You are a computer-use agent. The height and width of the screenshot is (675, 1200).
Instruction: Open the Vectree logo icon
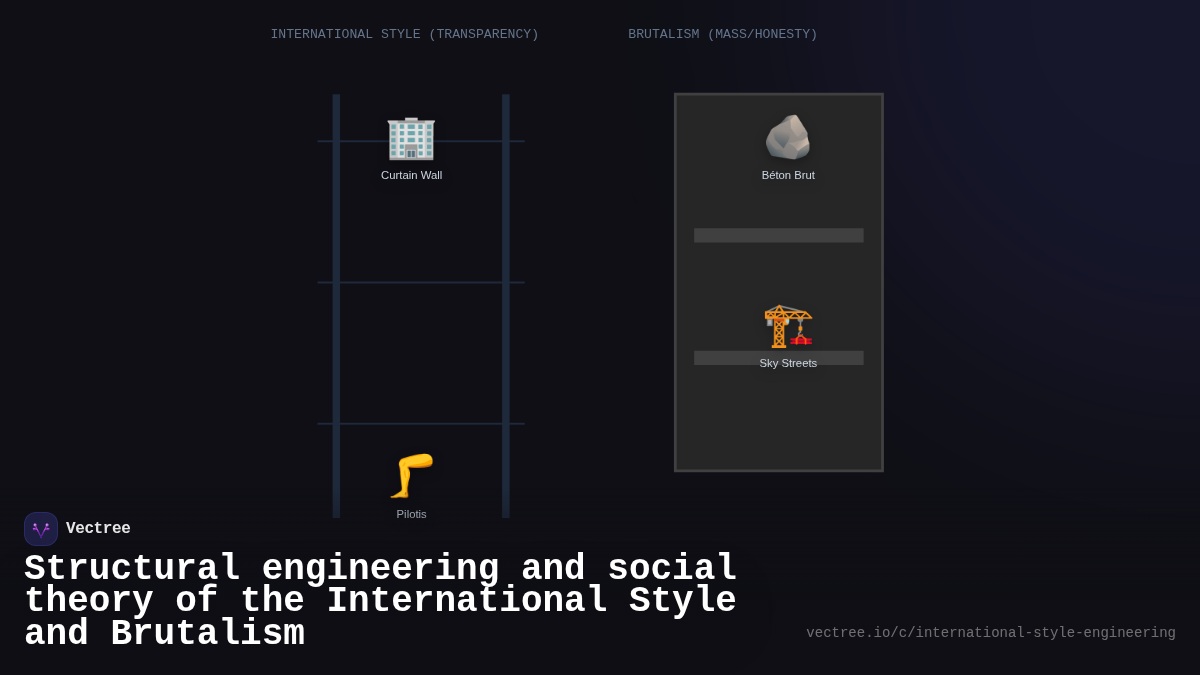[41, 528]
